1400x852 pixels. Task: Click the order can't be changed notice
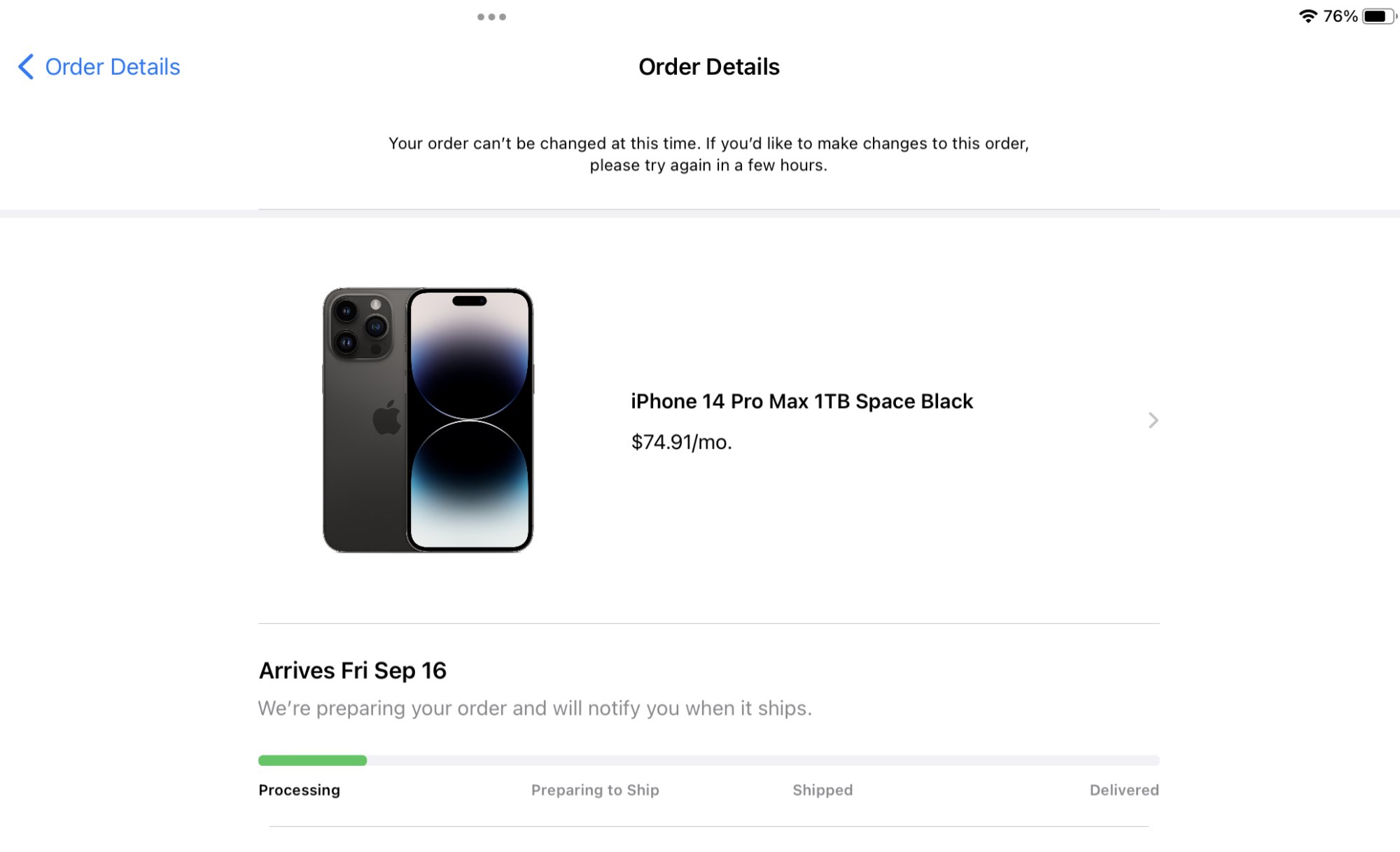[x=708, y=154]
